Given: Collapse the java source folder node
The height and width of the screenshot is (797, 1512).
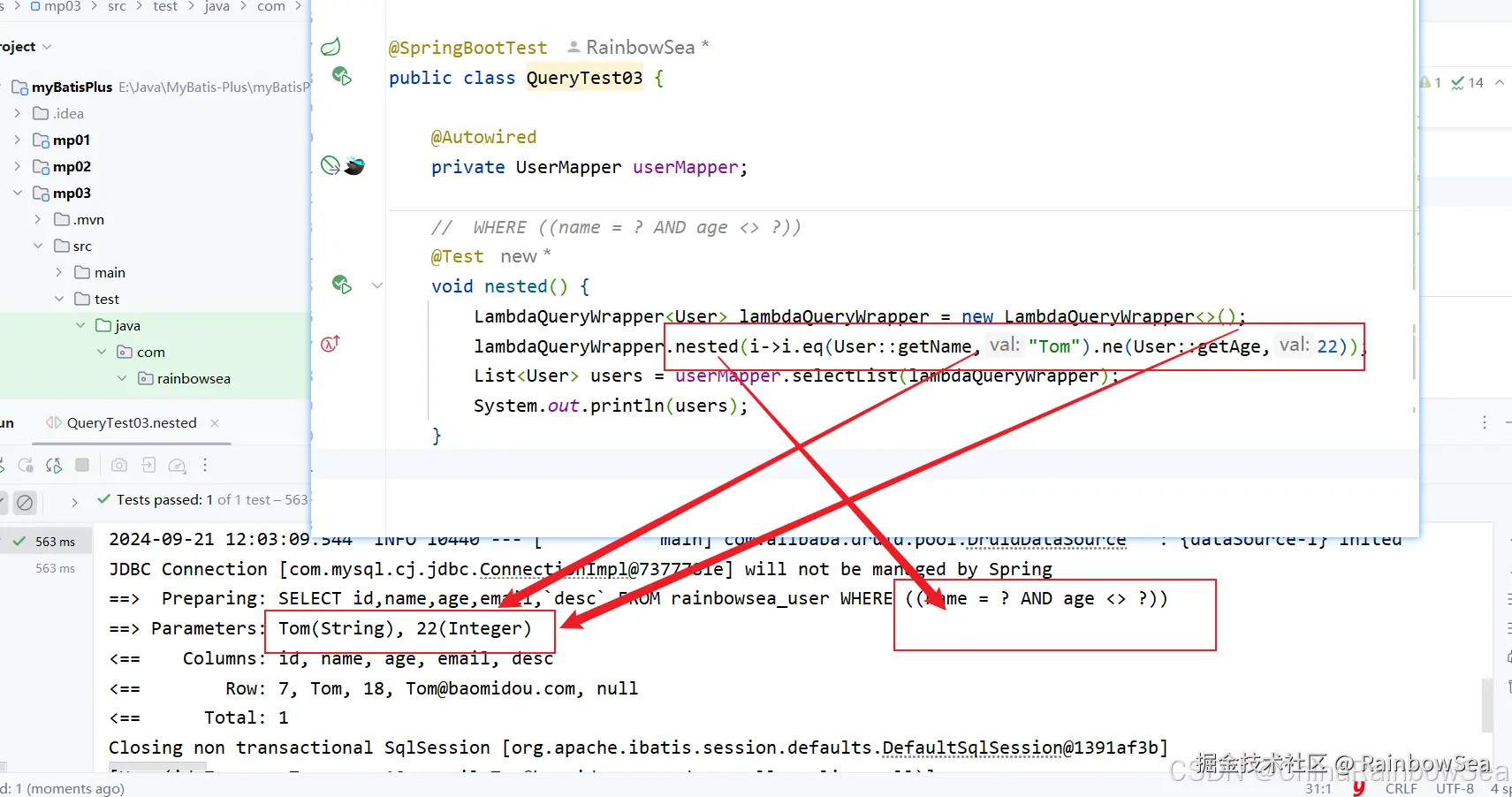Looking at the screenshot, I should [80, 325].
